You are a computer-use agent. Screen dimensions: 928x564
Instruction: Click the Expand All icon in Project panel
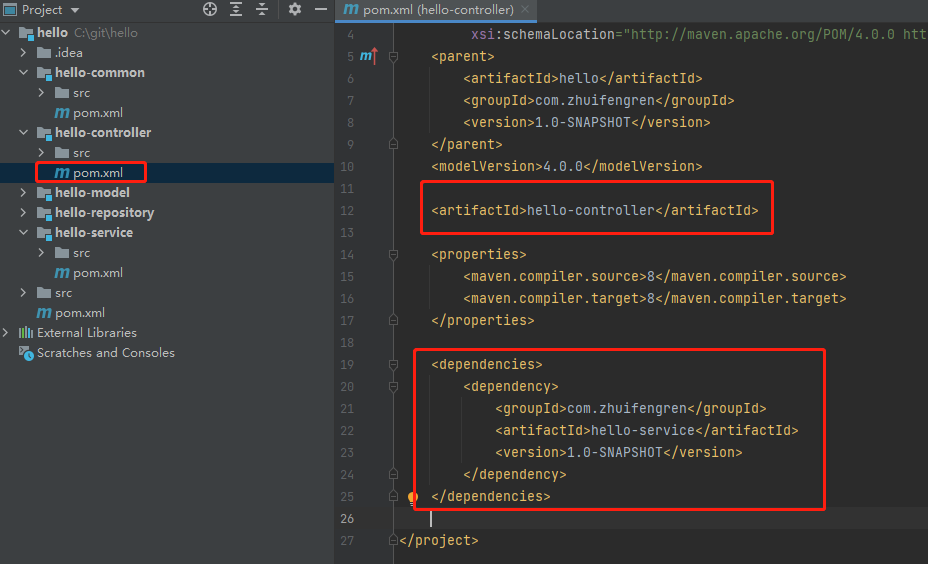tap(236, 9)
